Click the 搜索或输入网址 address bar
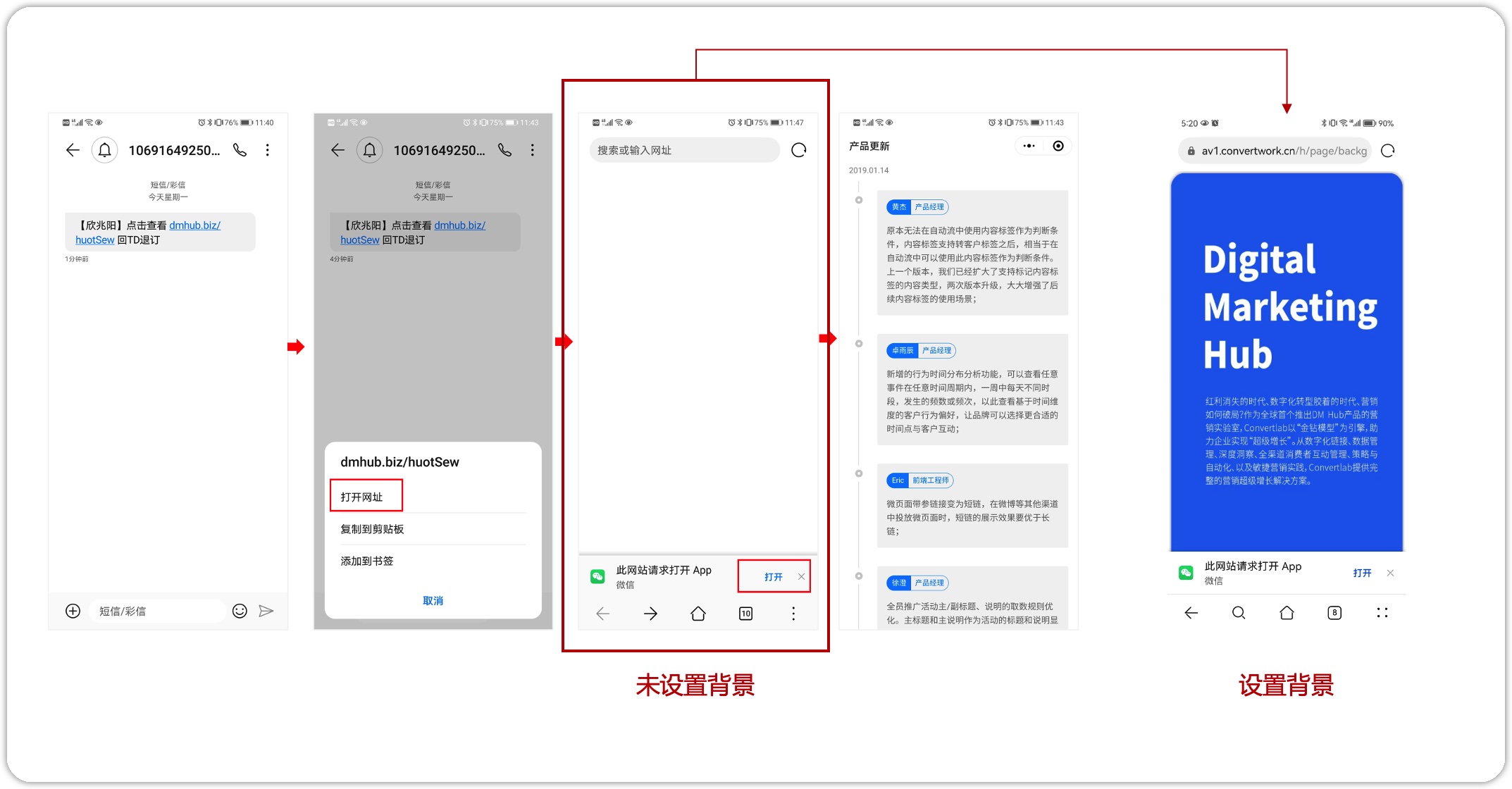Viewport: 1512px width, 789px height. click(684, 150)
